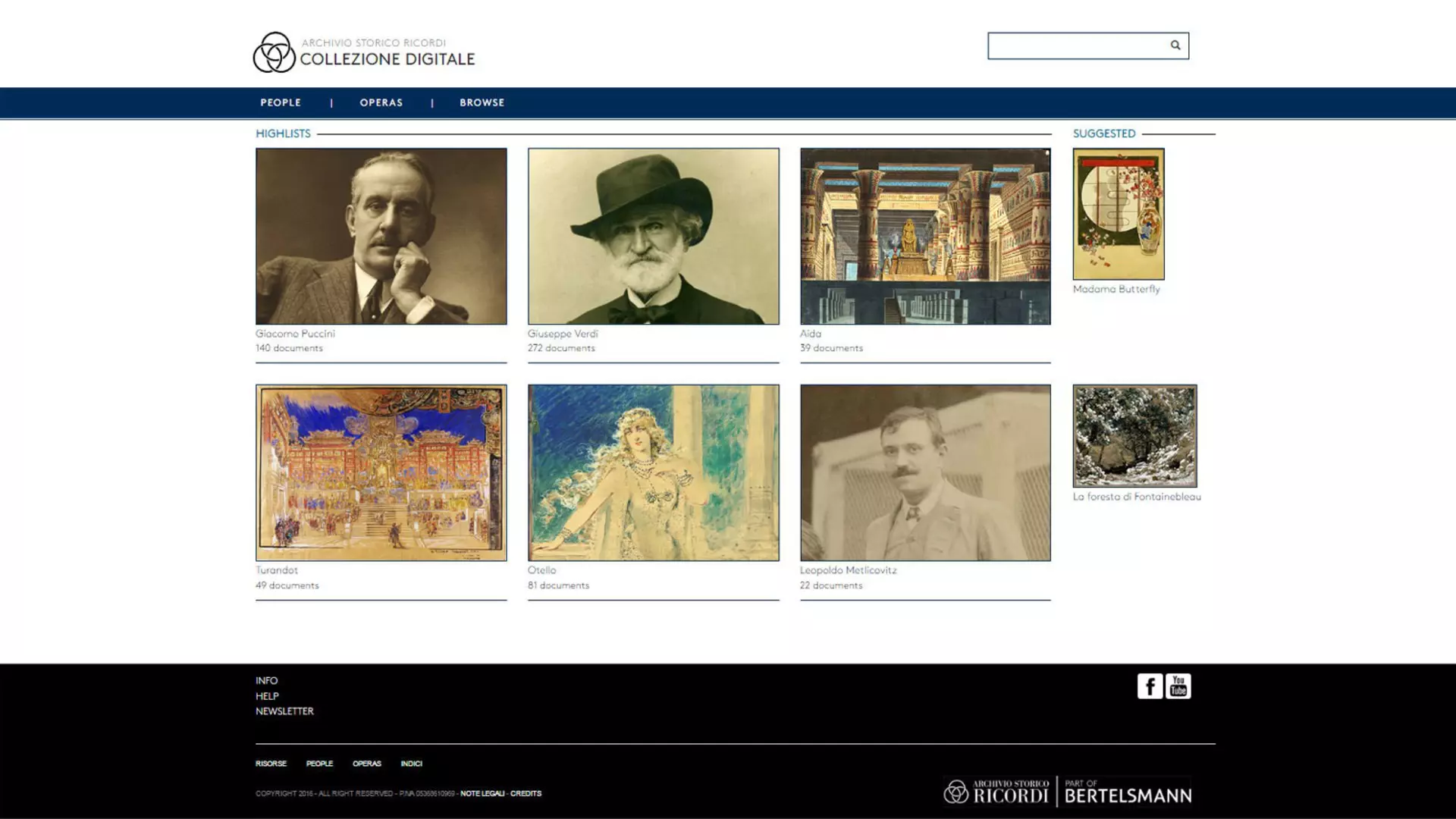Open the Operas menu item
Viewport: 1456px width, 819px height.
381,102
